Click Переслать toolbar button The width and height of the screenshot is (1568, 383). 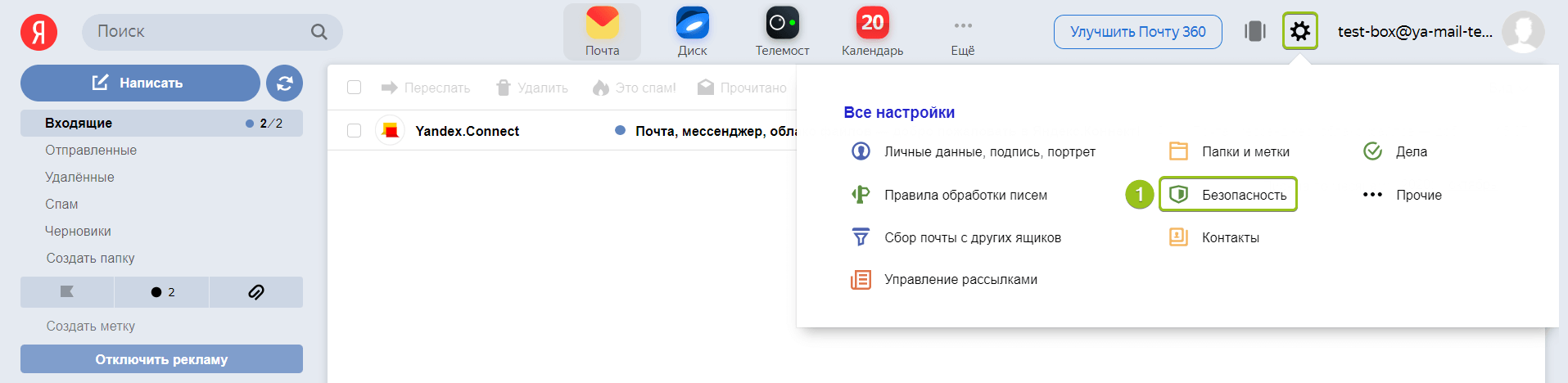pyautogui.click(x=426, y=88)
